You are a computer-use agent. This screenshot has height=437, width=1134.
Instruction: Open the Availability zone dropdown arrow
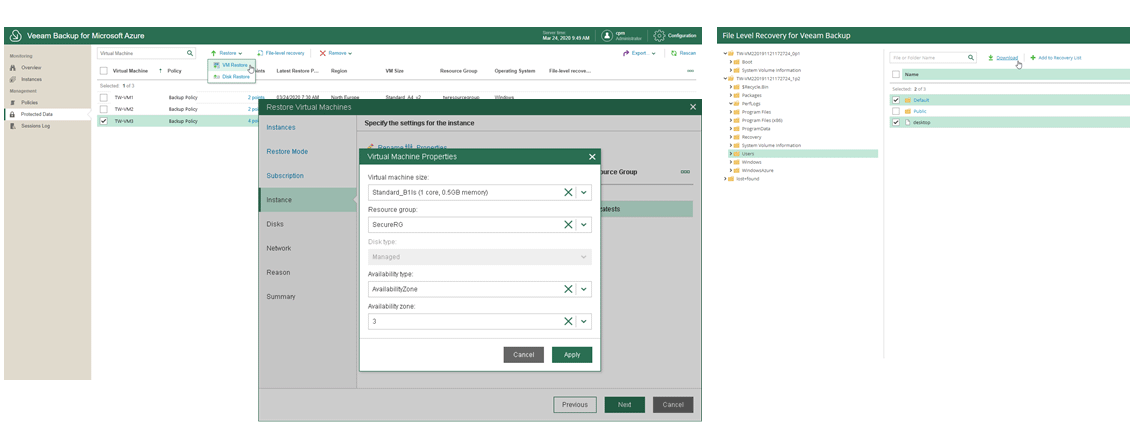(x=584, y=321)
